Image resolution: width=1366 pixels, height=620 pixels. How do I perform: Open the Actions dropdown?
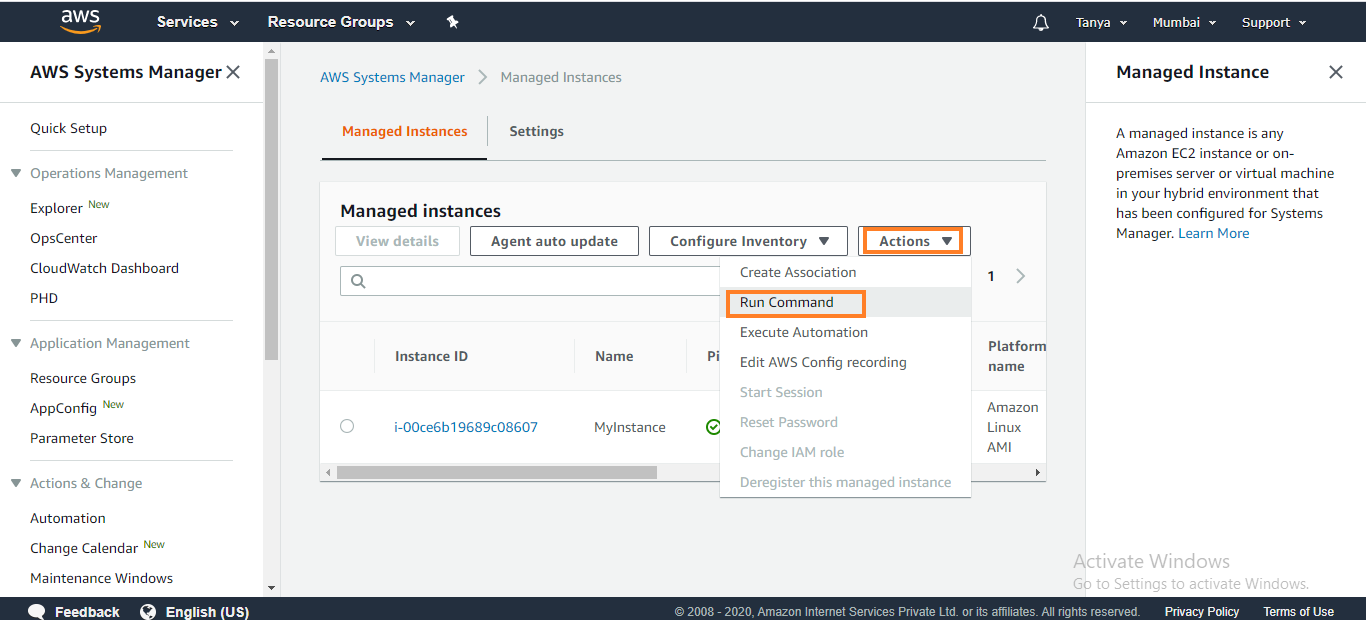click(x=914, y=241)
